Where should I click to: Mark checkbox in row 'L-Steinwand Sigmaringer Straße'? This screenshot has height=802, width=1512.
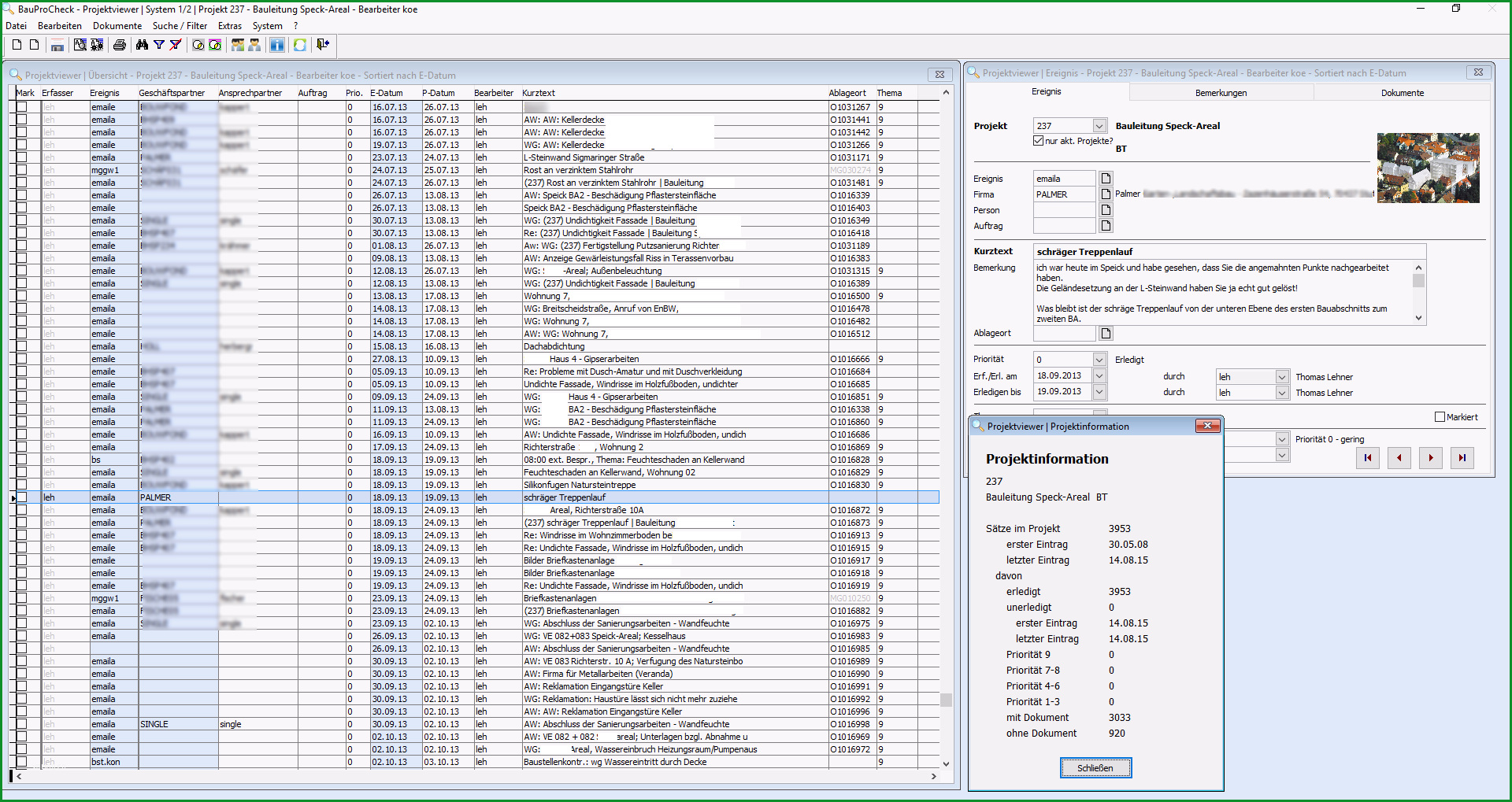pos(21,157)
